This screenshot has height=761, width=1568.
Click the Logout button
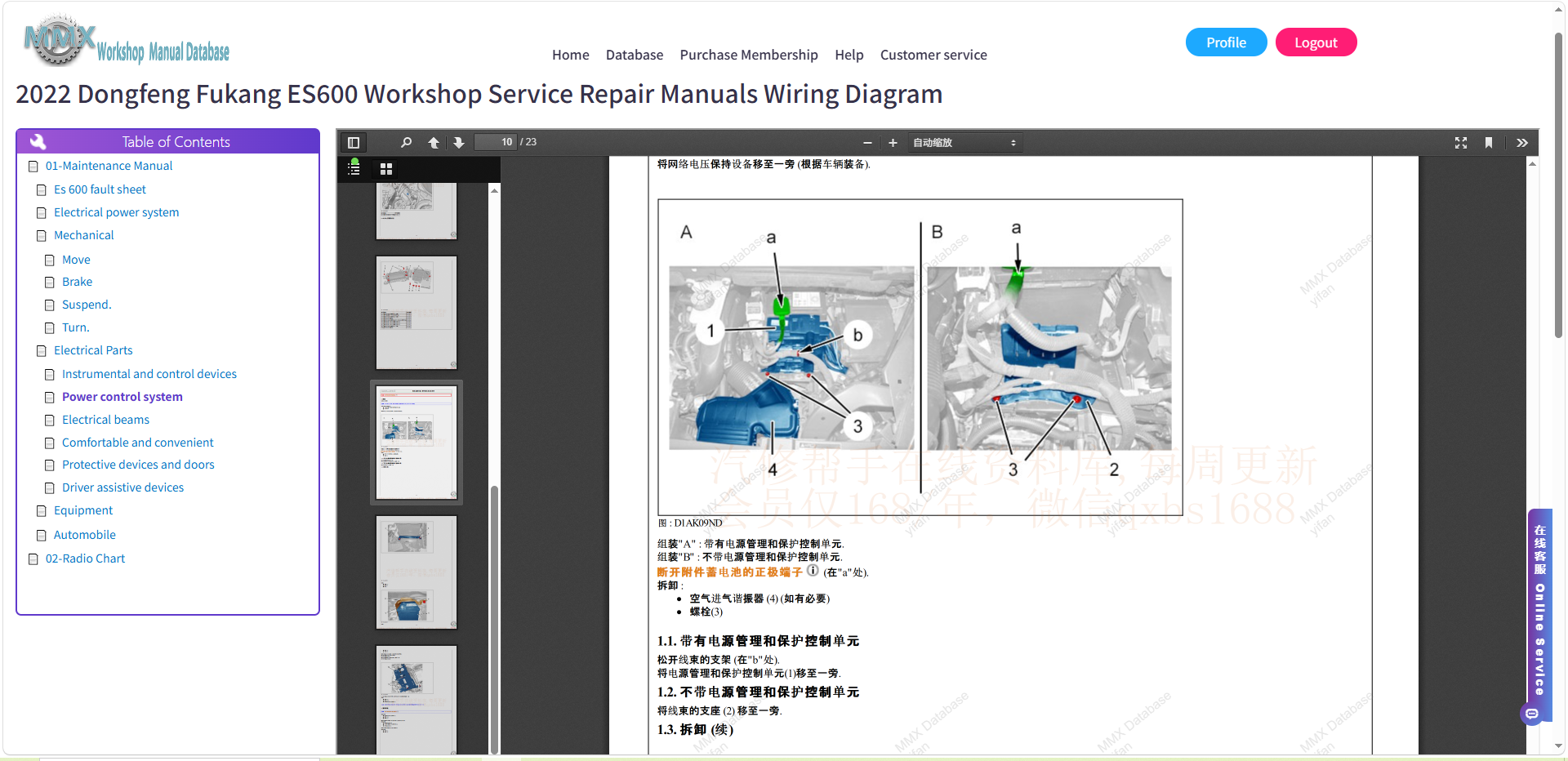click(1316, 42)
